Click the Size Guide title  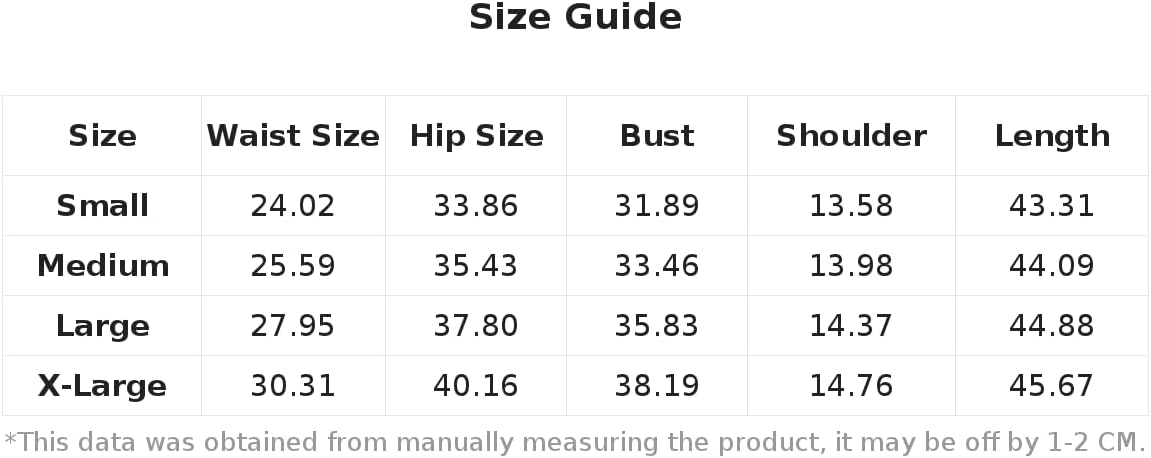[x=575, y=18]
